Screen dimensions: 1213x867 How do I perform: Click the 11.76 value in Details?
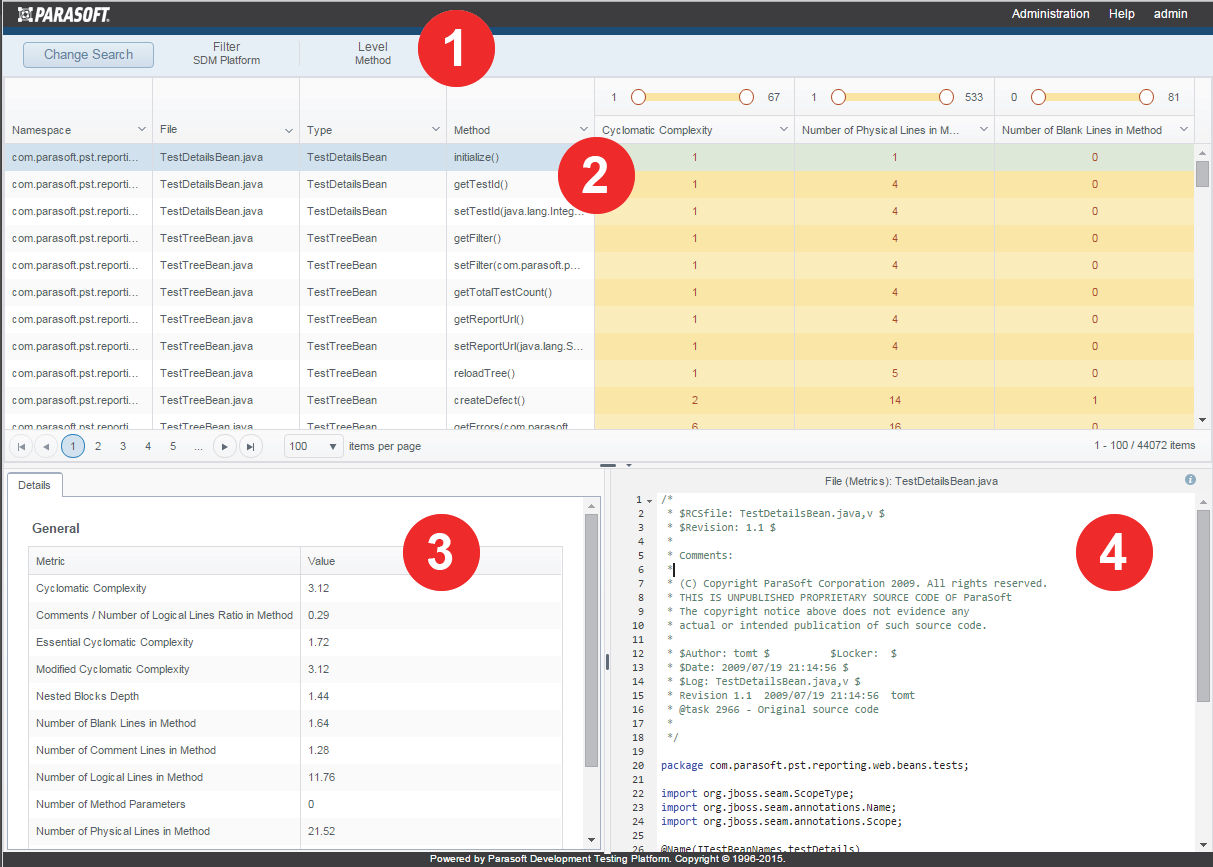[x=322, y=777]
